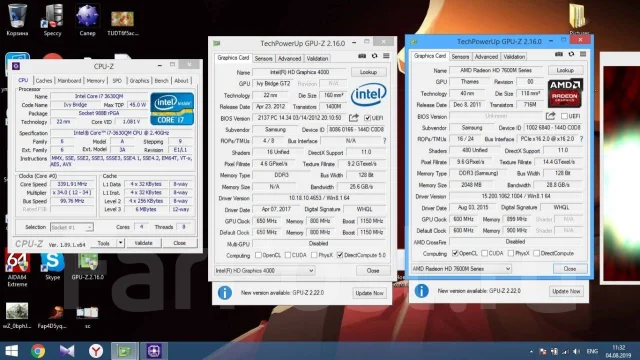Take screenshot with Intel GPU-Z camera icon
640x360 pixels.
[x=362, y=56]
